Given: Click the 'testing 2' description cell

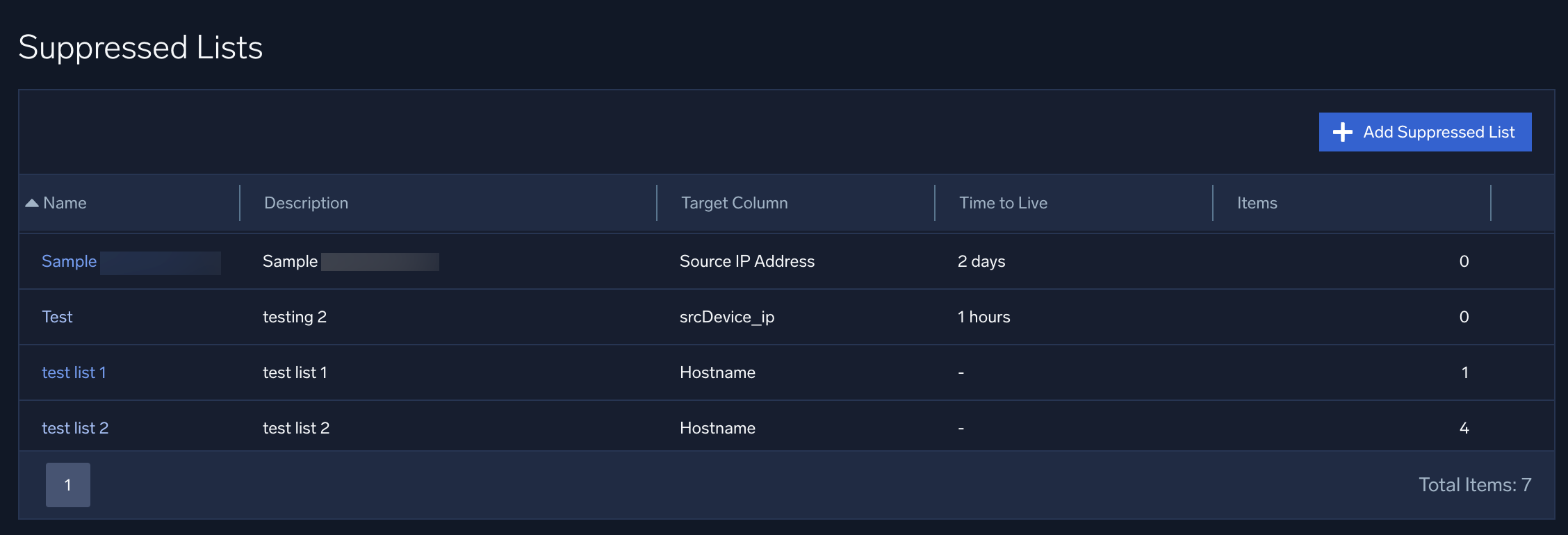Looking at the screenshot, I should point(294,317).
